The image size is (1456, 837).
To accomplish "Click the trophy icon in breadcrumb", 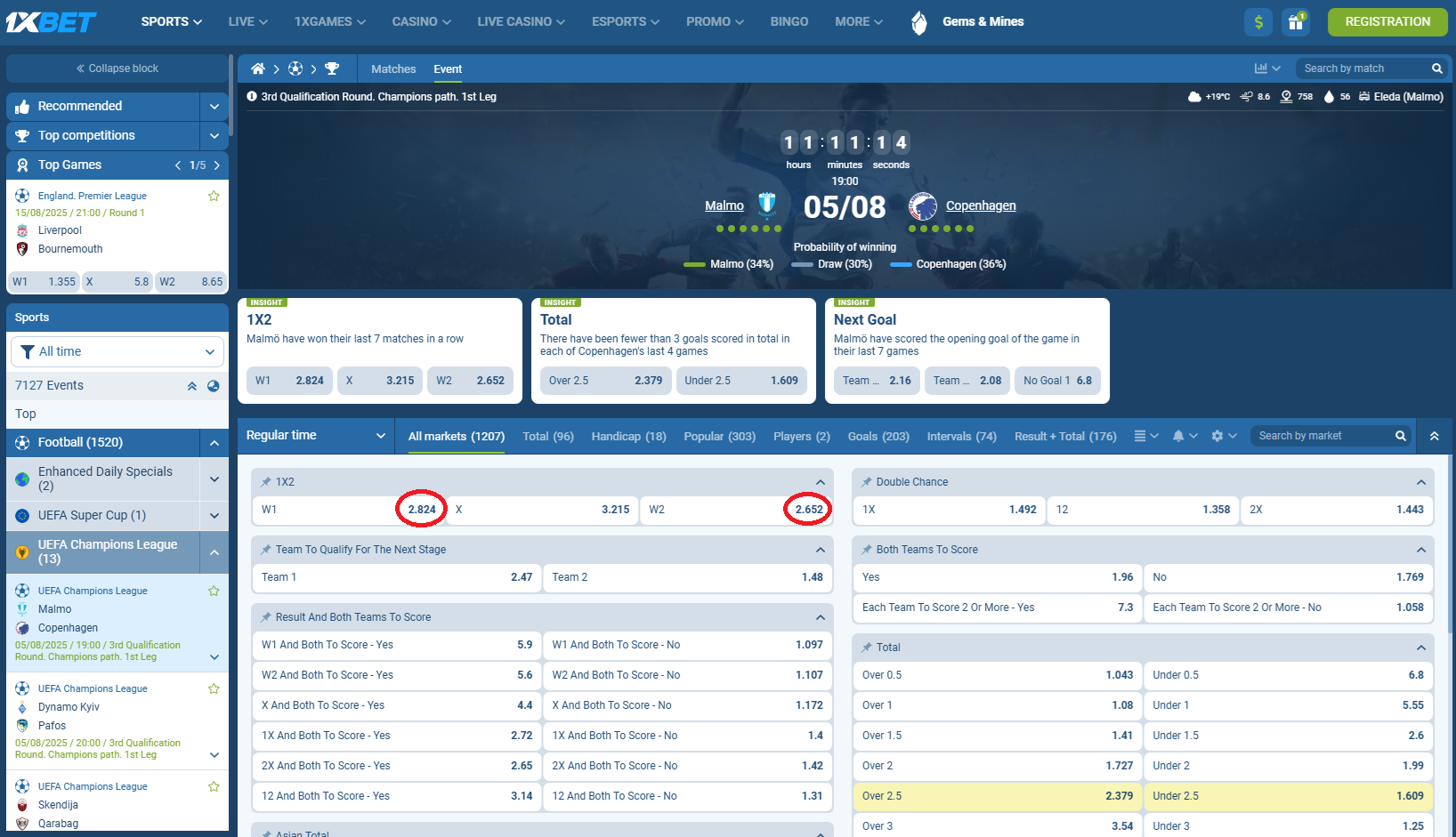I will point(332,68).
